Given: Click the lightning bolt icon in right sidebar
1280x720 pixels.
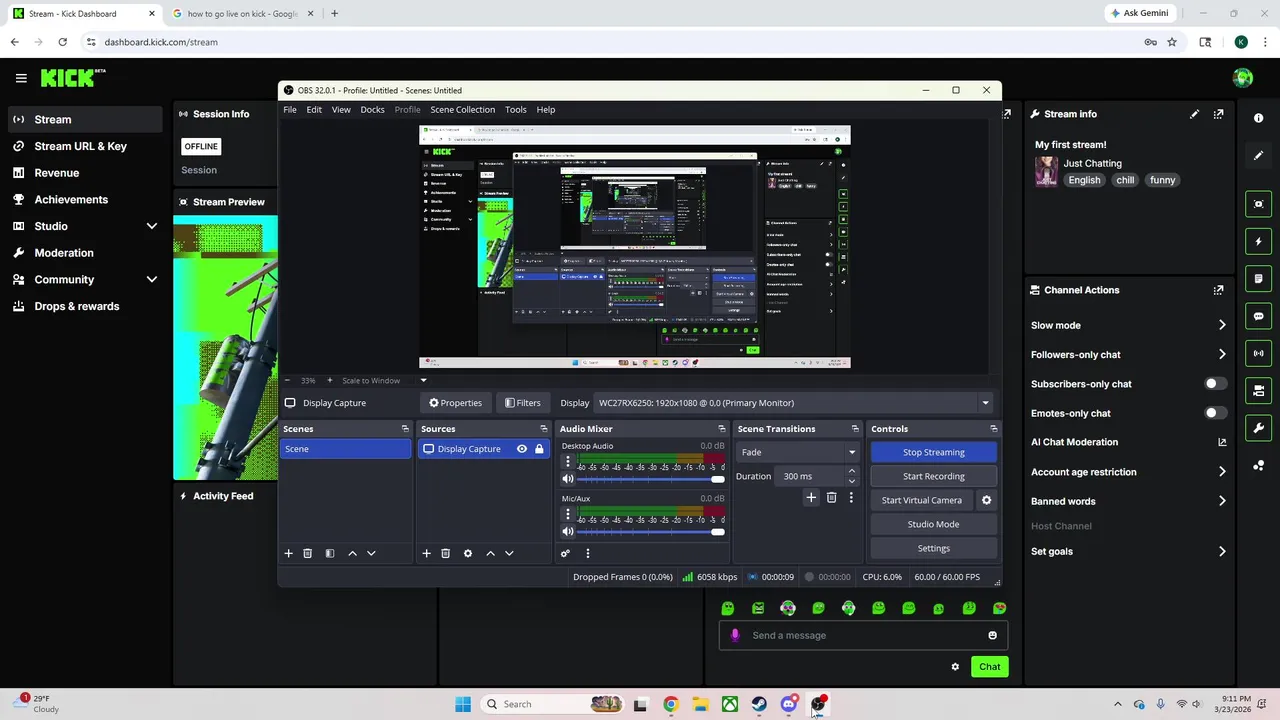Looking at the screenshot, I should (1258, 241).
